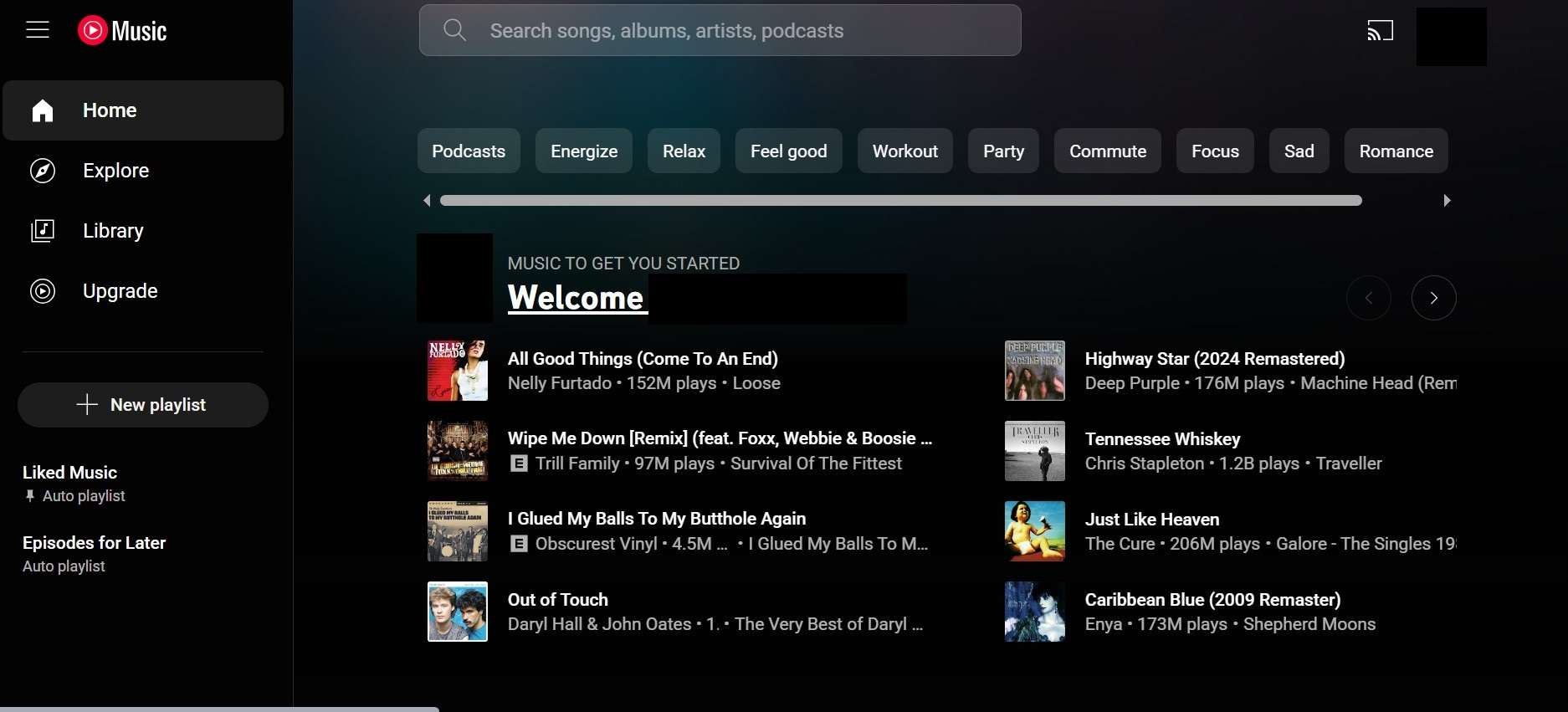
Task: Open the Library sidebar item
Action: 143,231
